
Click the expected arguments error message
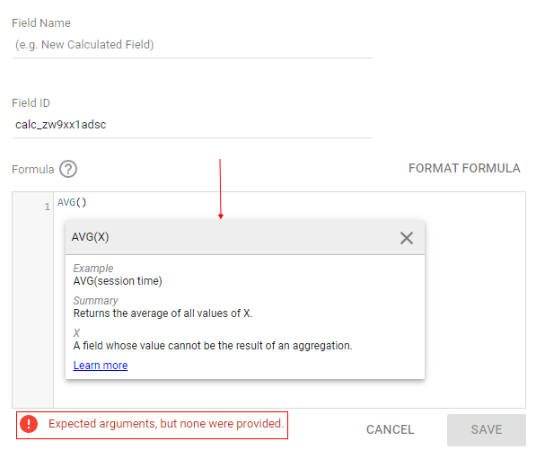tap(166, 424)
